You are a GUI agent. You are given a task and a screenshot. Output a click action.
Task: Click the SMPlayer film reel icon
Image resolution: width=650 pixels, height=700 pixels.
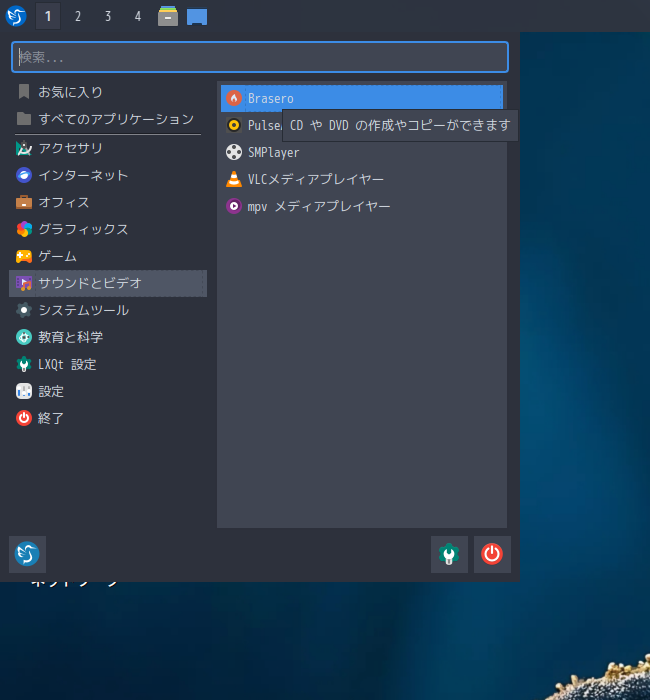point(234,152)
